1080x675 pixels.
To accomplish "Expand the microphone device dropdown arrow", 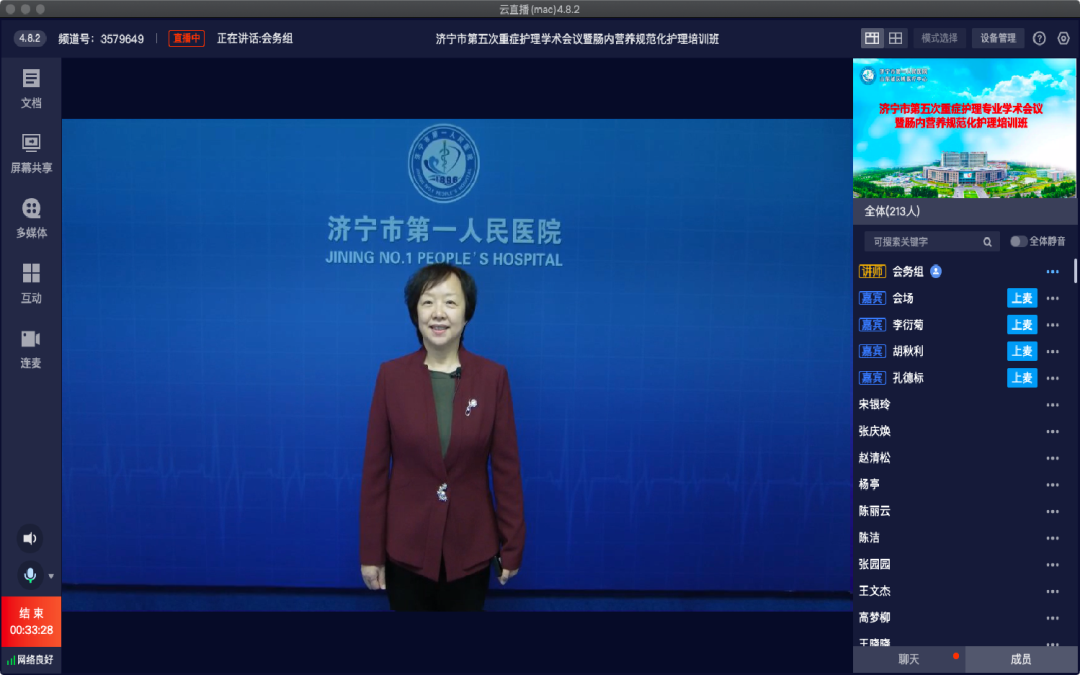I will coord(51,576).
